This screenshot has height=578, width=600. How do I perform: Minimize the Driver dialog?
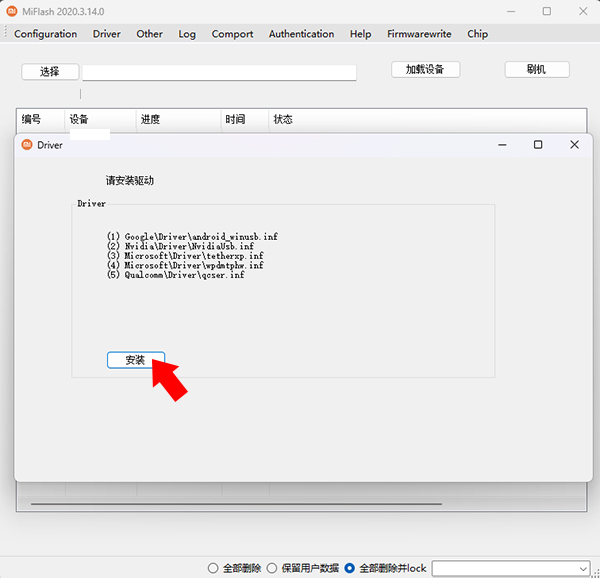(x=502, y=145)
